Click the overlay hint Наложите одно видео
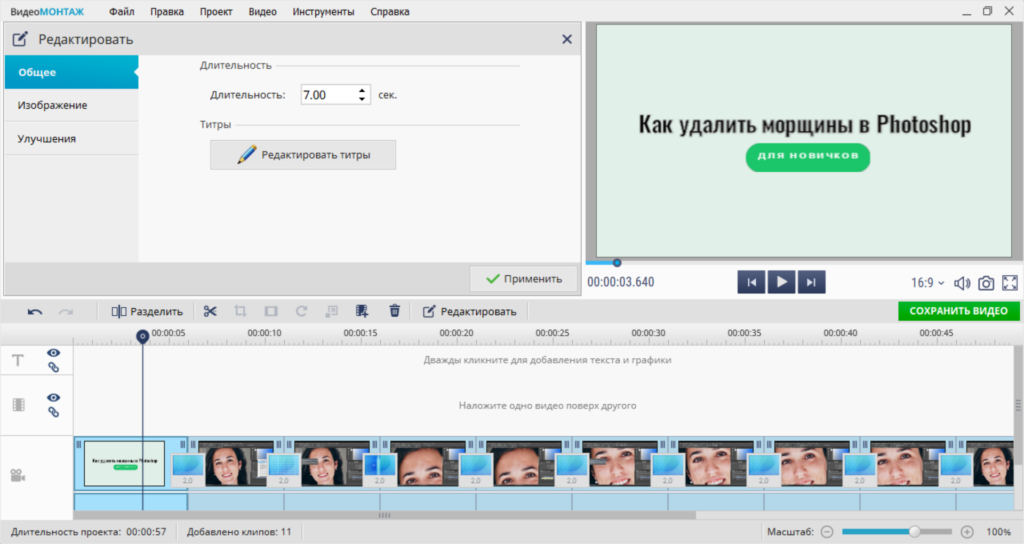Viewport: 1024px width, 544px height. point(547,406)
